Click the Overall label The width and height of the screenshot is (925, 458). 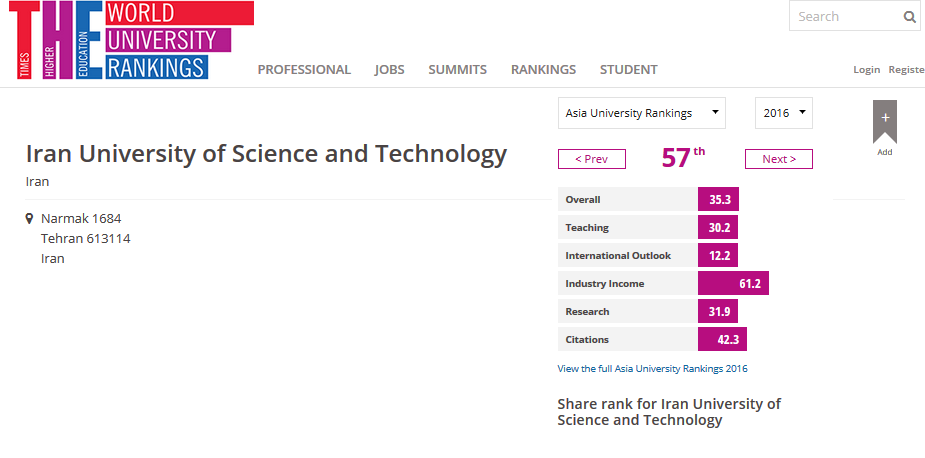583,199
